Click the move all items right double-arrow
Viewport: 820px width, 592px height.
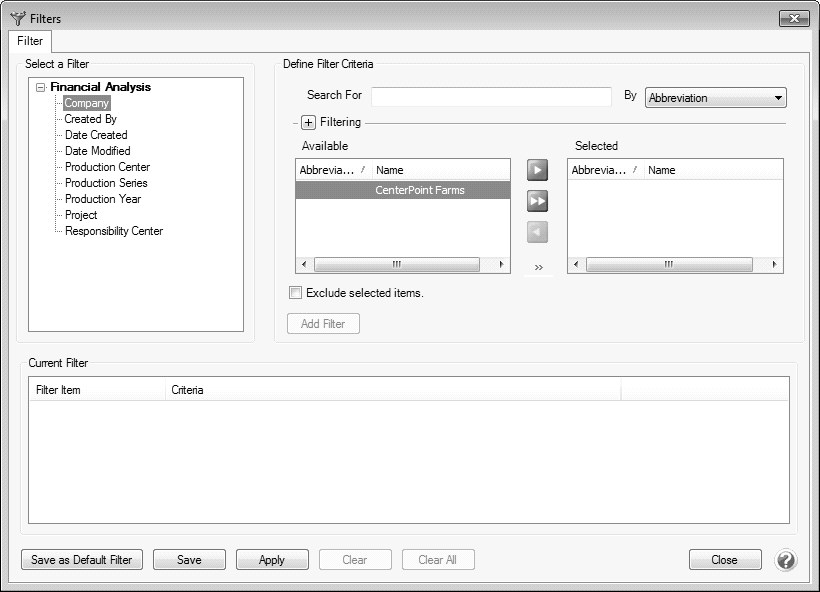pyautogui.click(x=537, y=202)
